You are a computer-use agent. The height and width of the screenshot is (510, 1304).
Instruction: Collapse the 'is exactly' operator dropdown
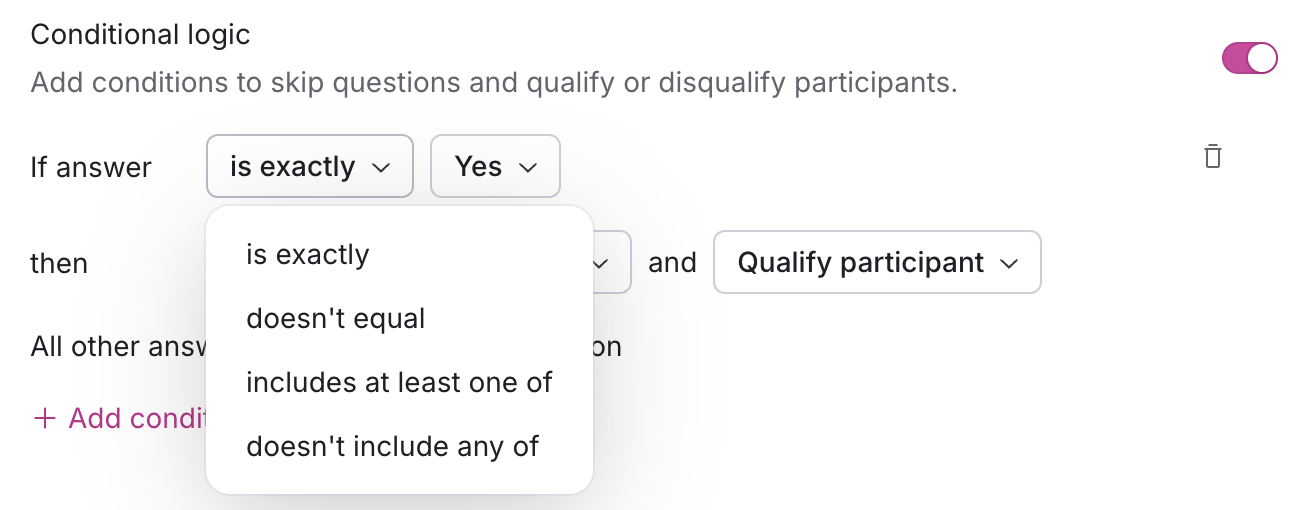click(309, 166)
